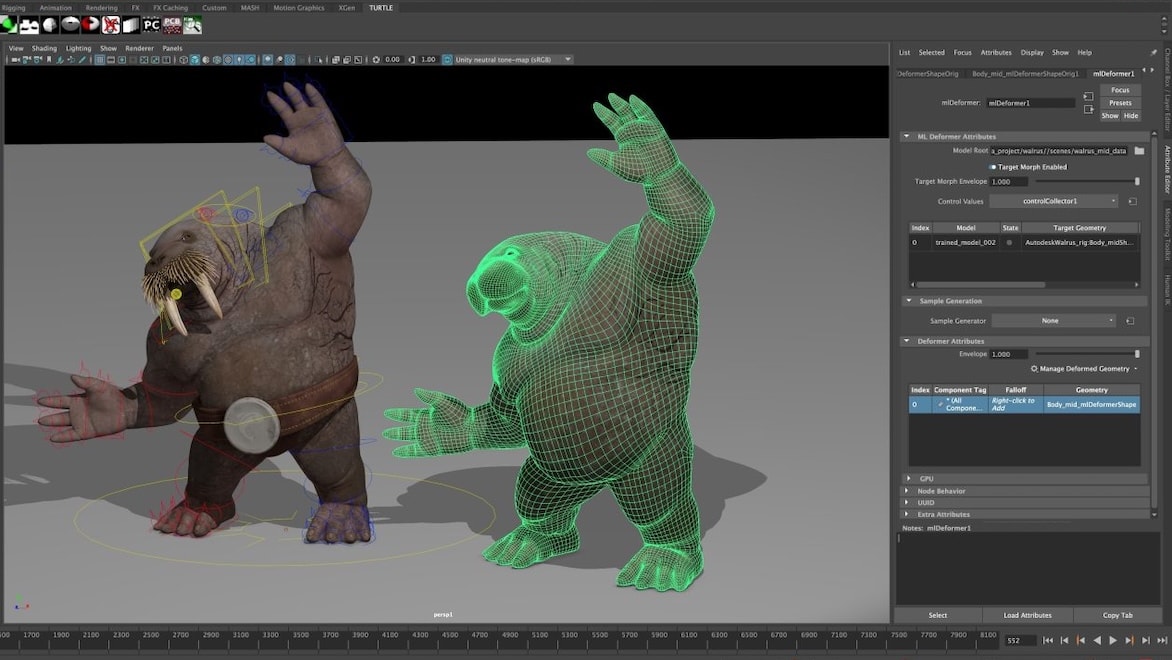1172x660 pixels.
Task: Click the connection output icon beside Control Values
Action: click(1132, 201)
